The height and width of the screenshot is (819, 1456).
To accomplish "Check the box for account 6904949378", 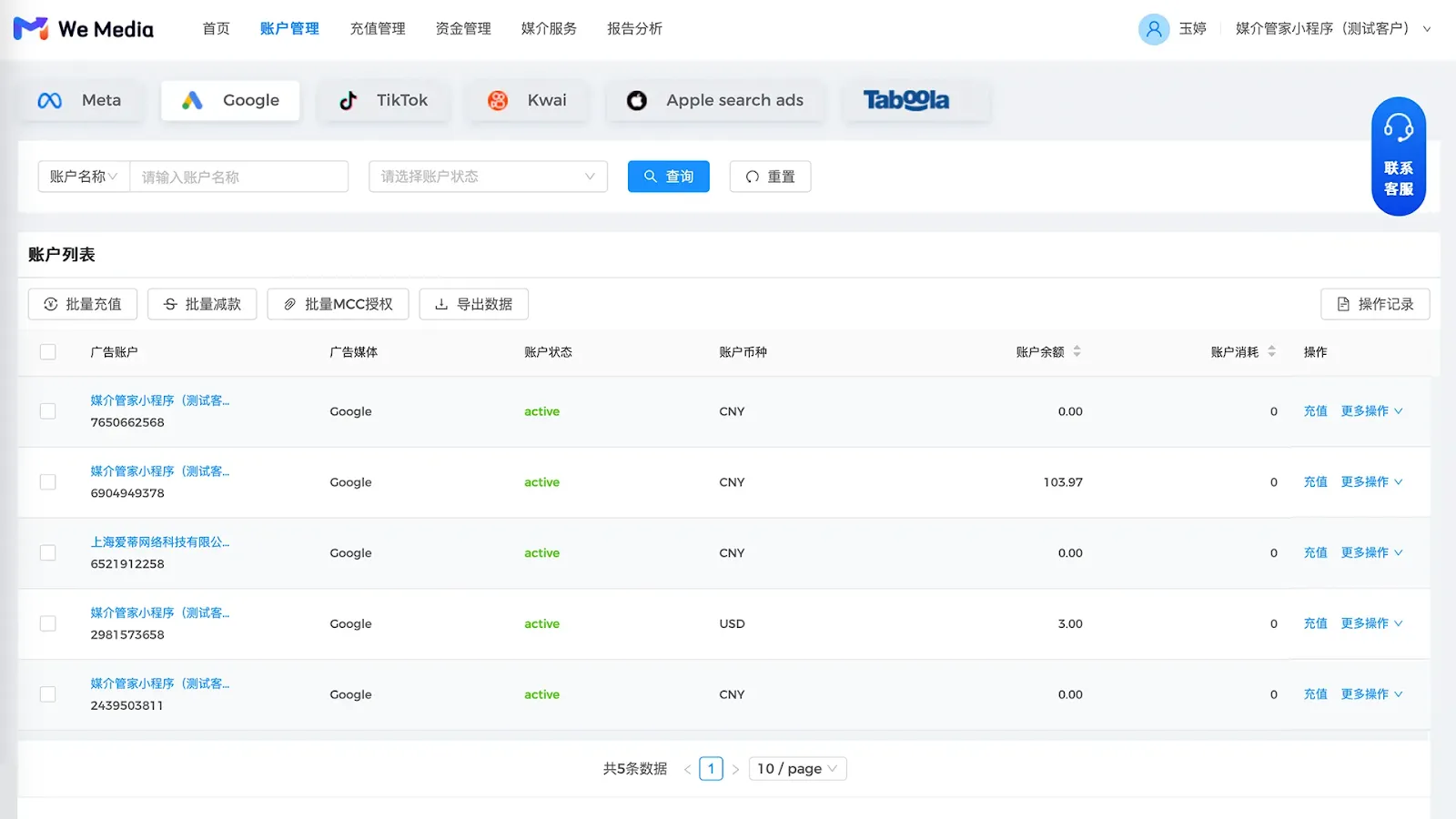I will pos(48,482).
